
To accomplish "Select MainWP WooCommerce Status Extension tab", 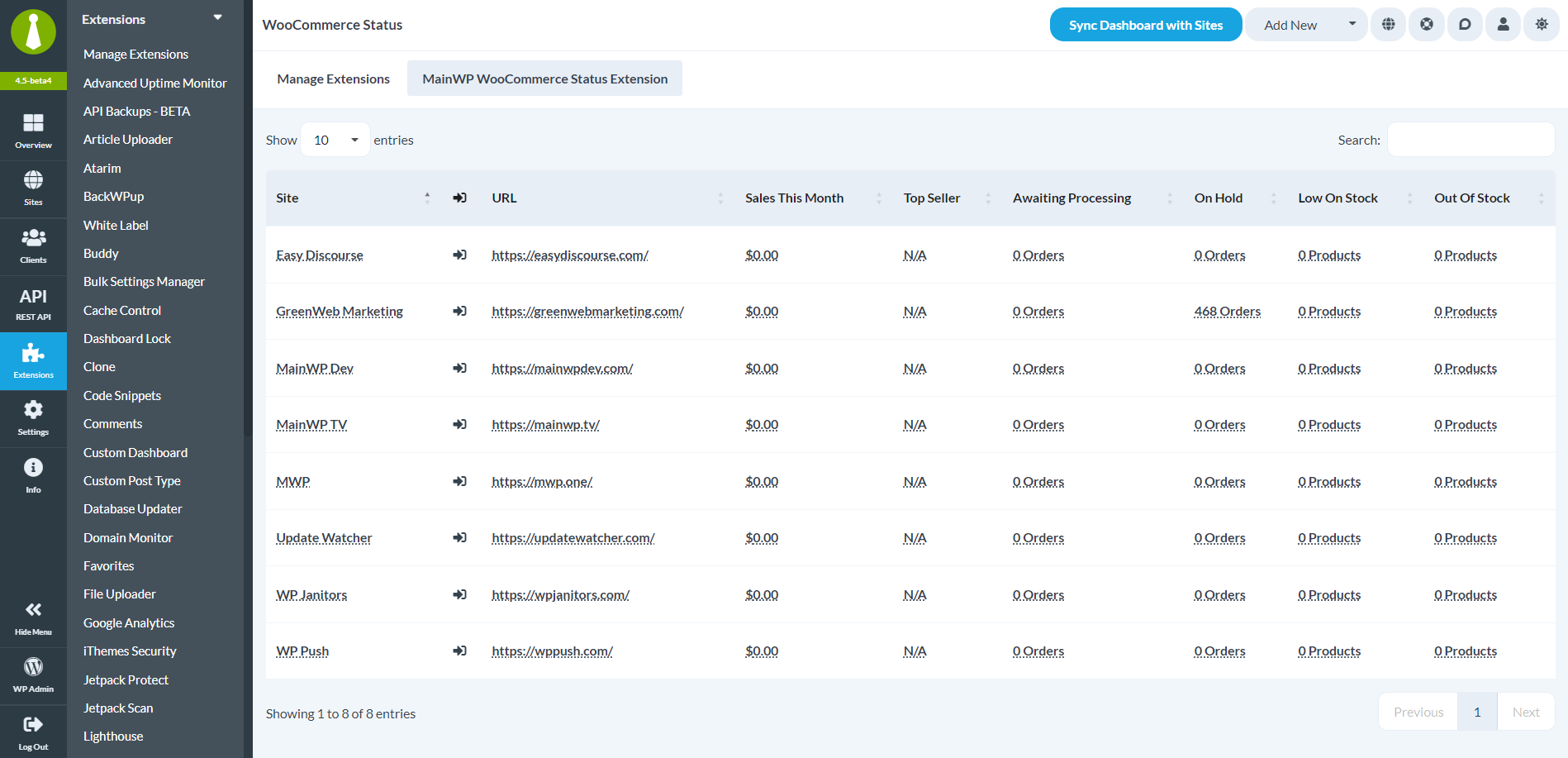I will (544, 79).
